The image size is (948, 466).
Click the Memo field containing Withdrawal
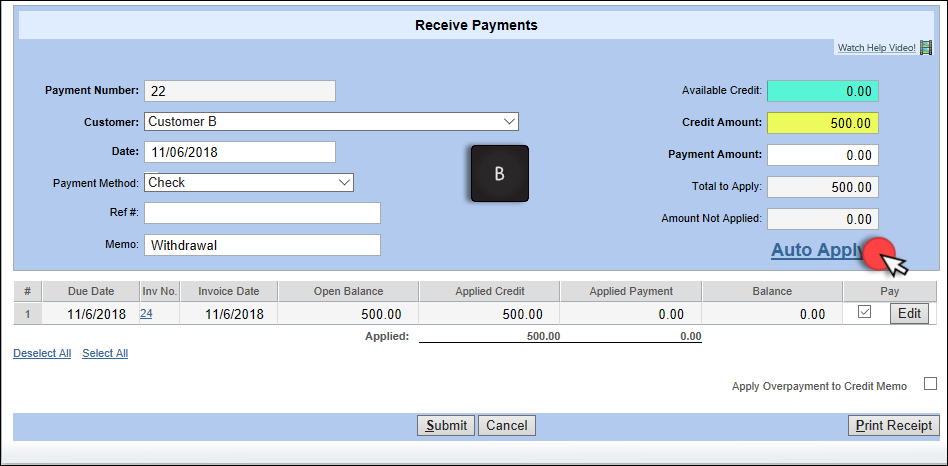[x=262, y=245]
